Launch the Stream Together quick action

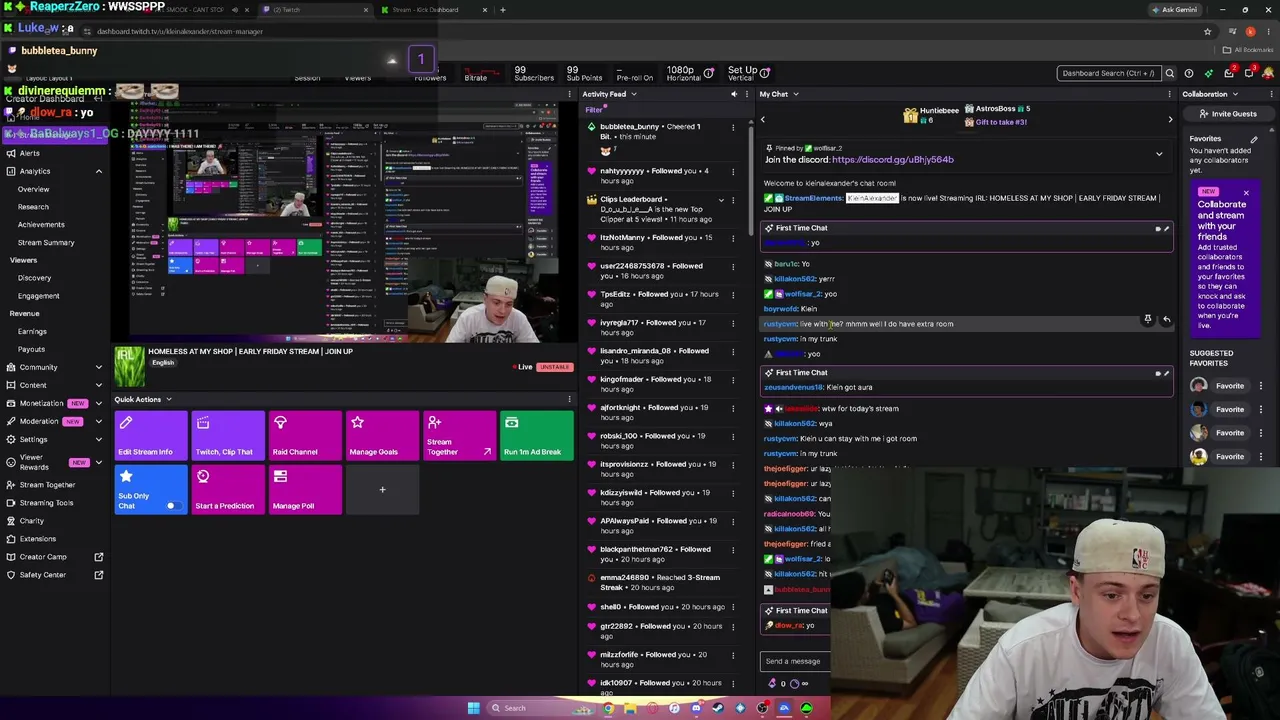(459, 436)
